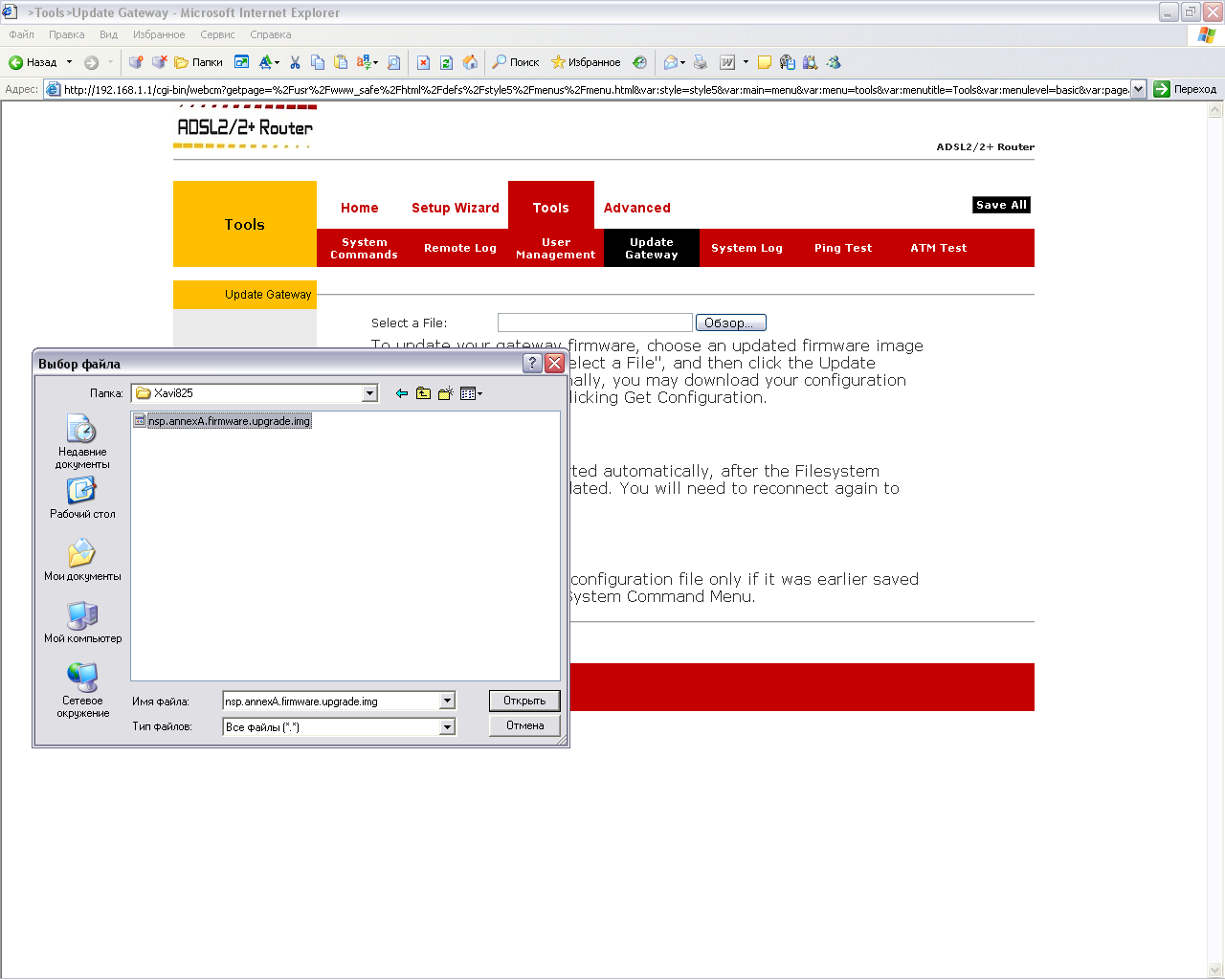Open the ATM Test submenu item
The height and width of the screenshot is (980, 1225).
tap(939, 248)
